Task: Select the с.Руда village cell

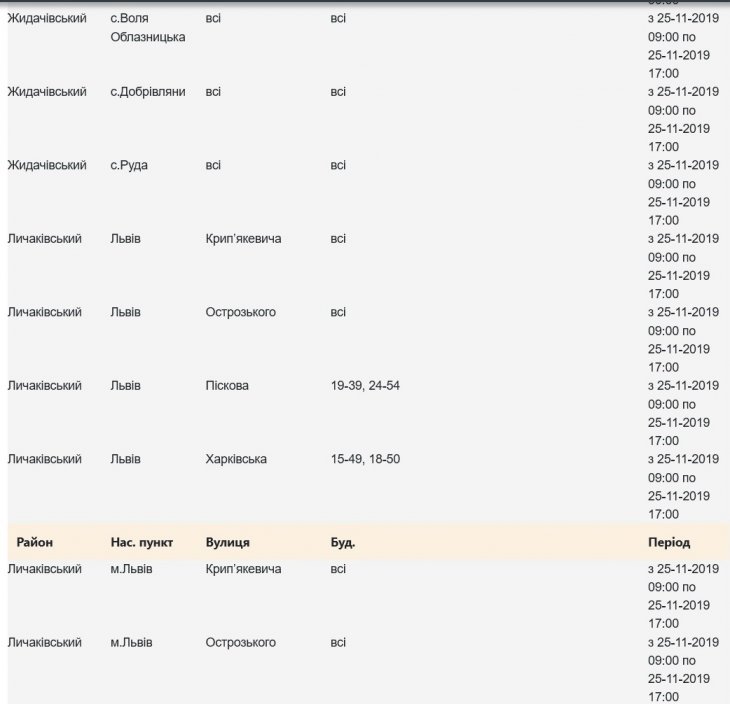Action: pyautogui.click(x=129, y=165)
